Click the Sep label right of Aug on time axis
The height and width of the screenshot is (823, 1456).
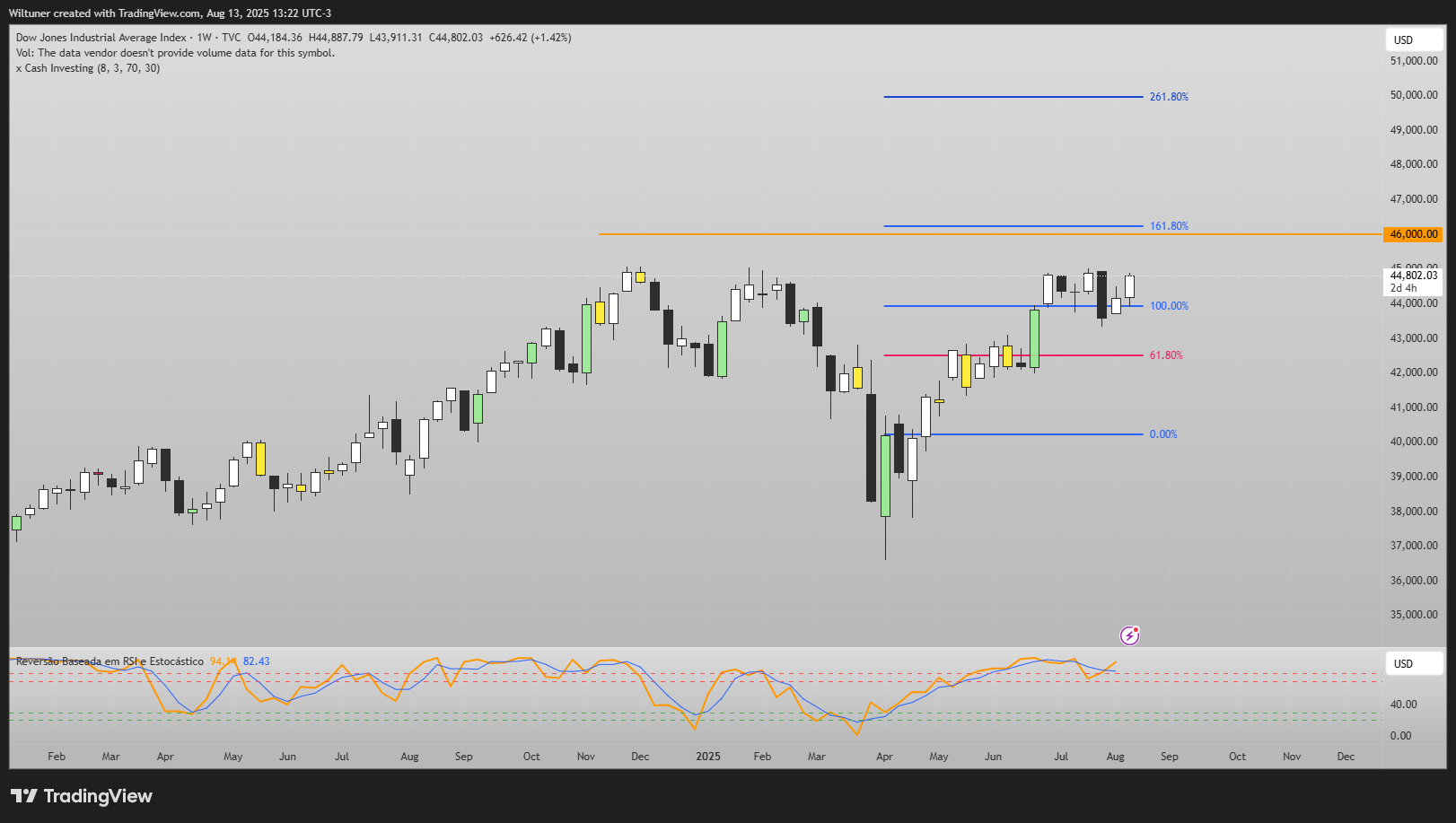[x=1169, y=757]
